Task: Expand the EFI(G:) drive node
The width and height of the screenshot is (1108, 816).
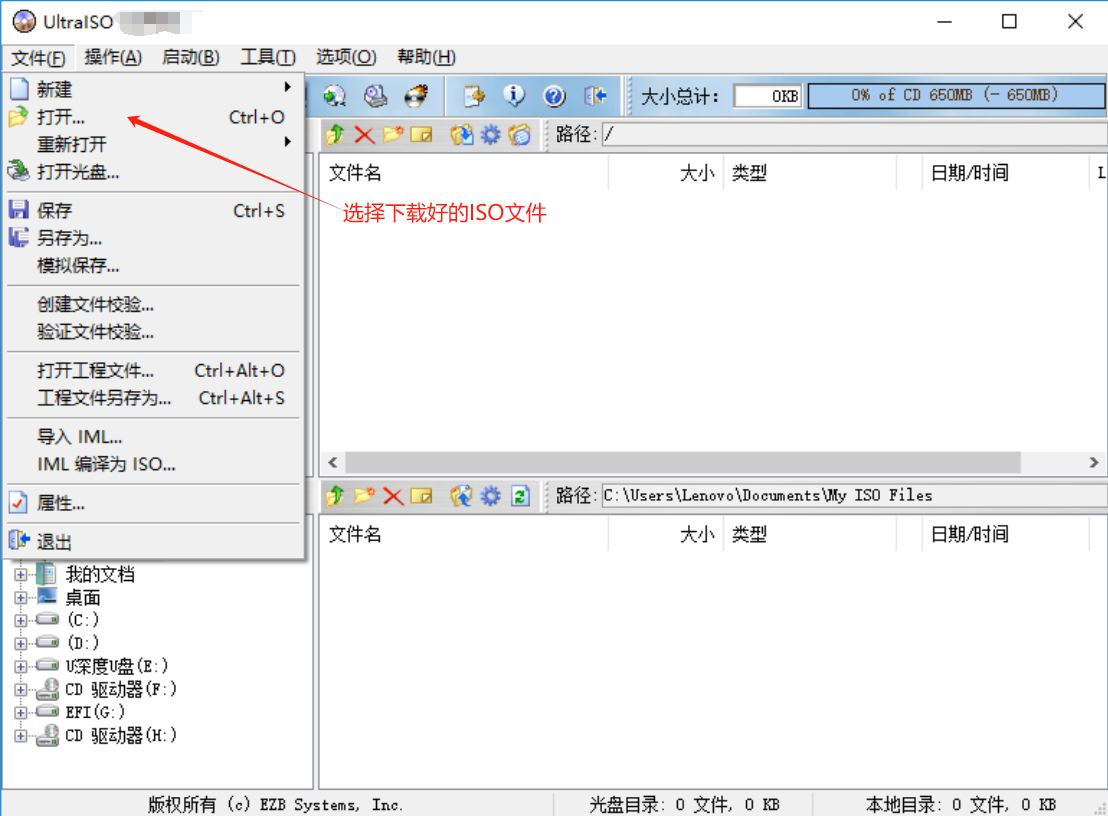Action: 20,712
